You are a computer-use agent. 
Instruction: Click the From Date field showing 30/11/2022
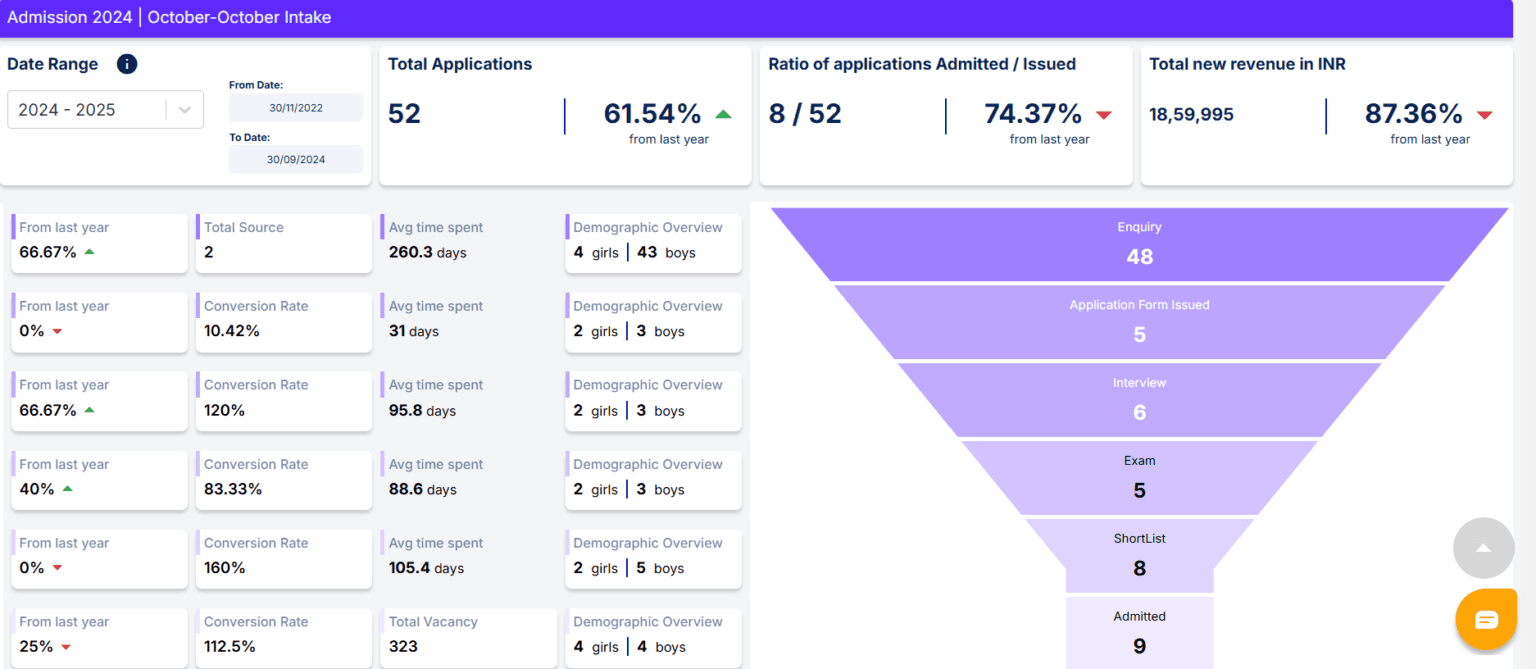pos(295,107)
